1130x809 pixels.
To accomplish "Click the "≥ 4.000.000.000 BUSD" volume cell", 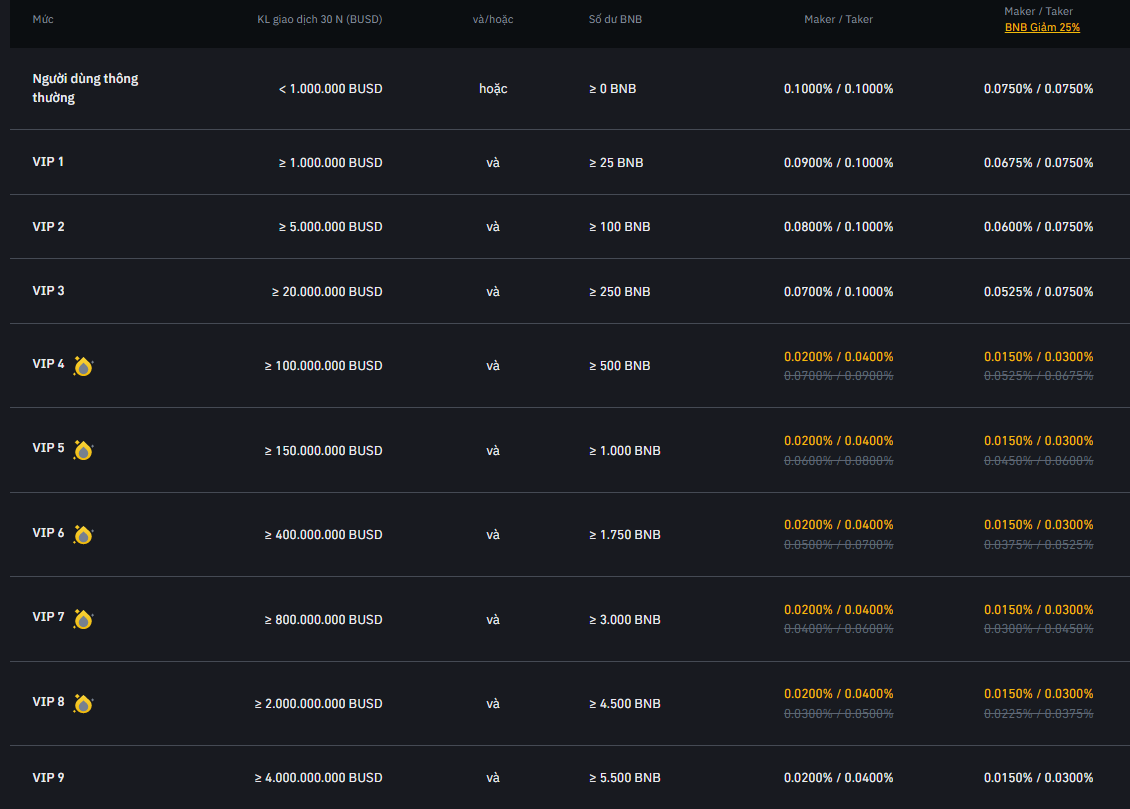I will coord(318,778).
